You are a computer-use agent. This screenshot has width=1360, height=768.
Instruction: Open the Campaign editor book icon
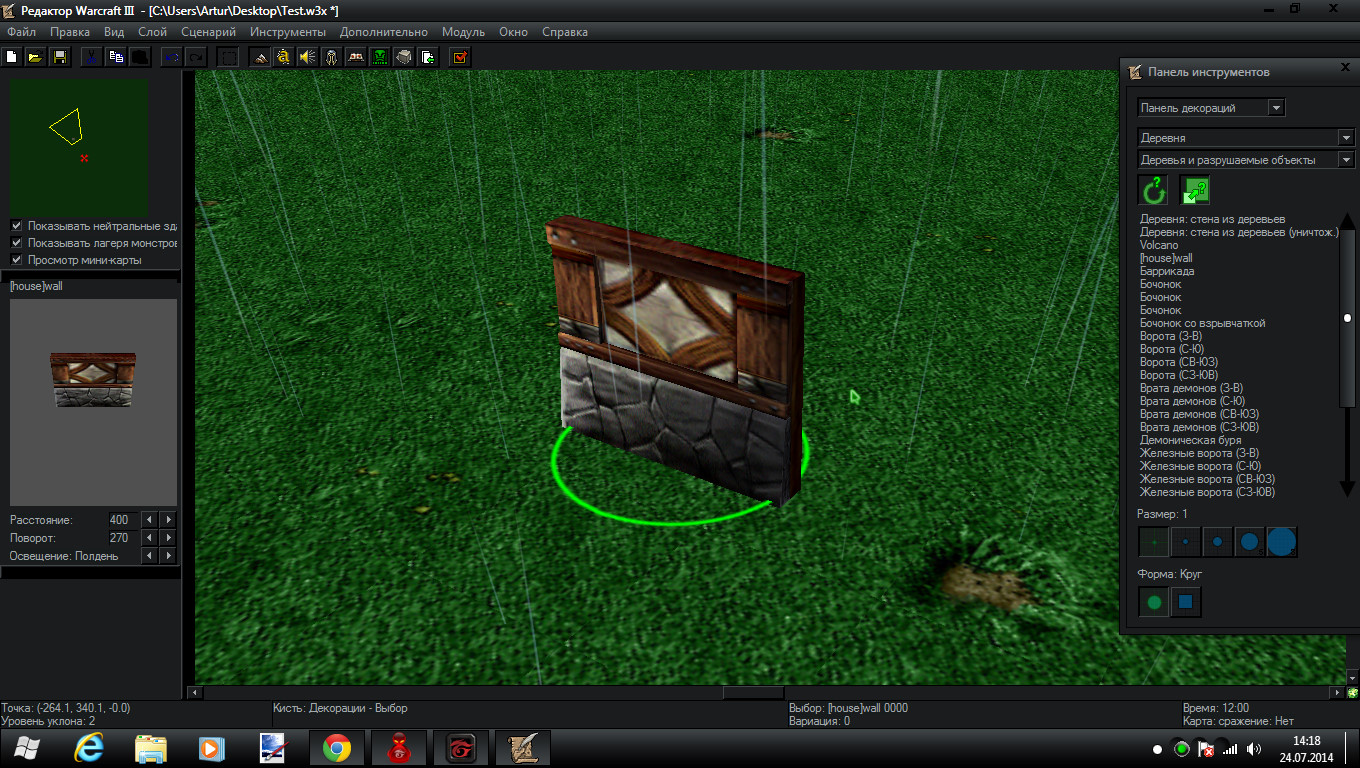[x=356, y=57]
